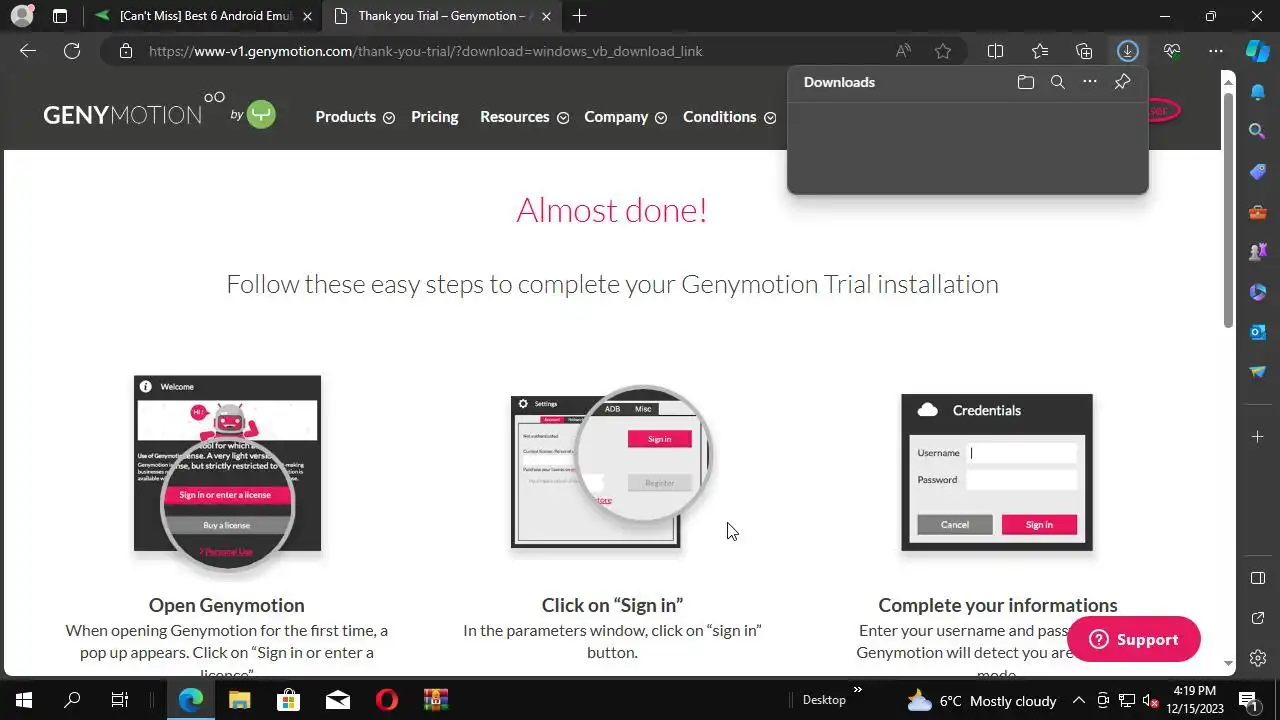This screenshot has height=720, width=1280.
Task: Open Microsoft 365 in sidebar
Action: 1258,292
